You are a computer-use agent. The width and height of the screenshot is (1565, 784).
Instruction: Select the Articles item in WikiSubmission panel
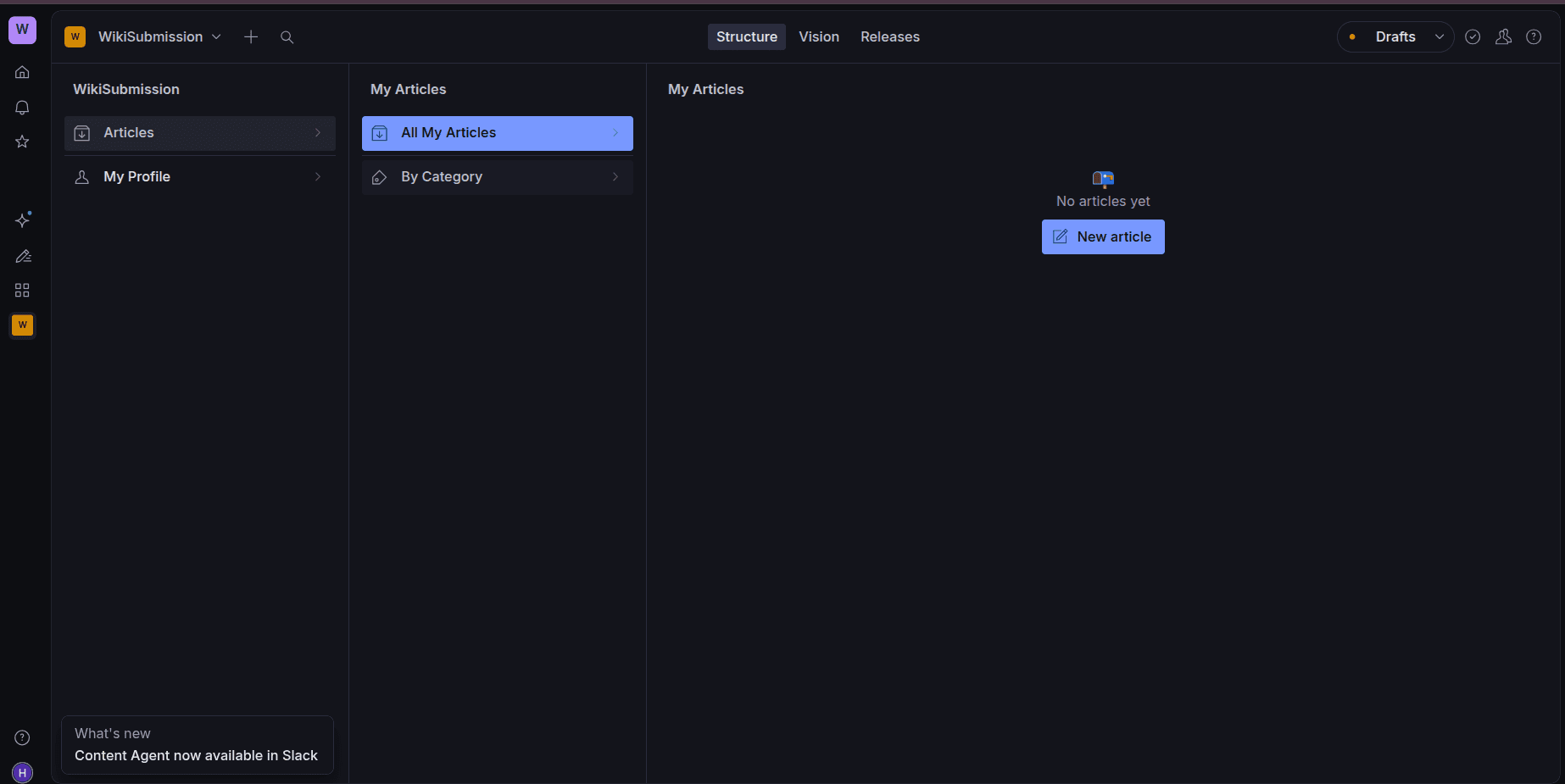click(x=200, y=133)
